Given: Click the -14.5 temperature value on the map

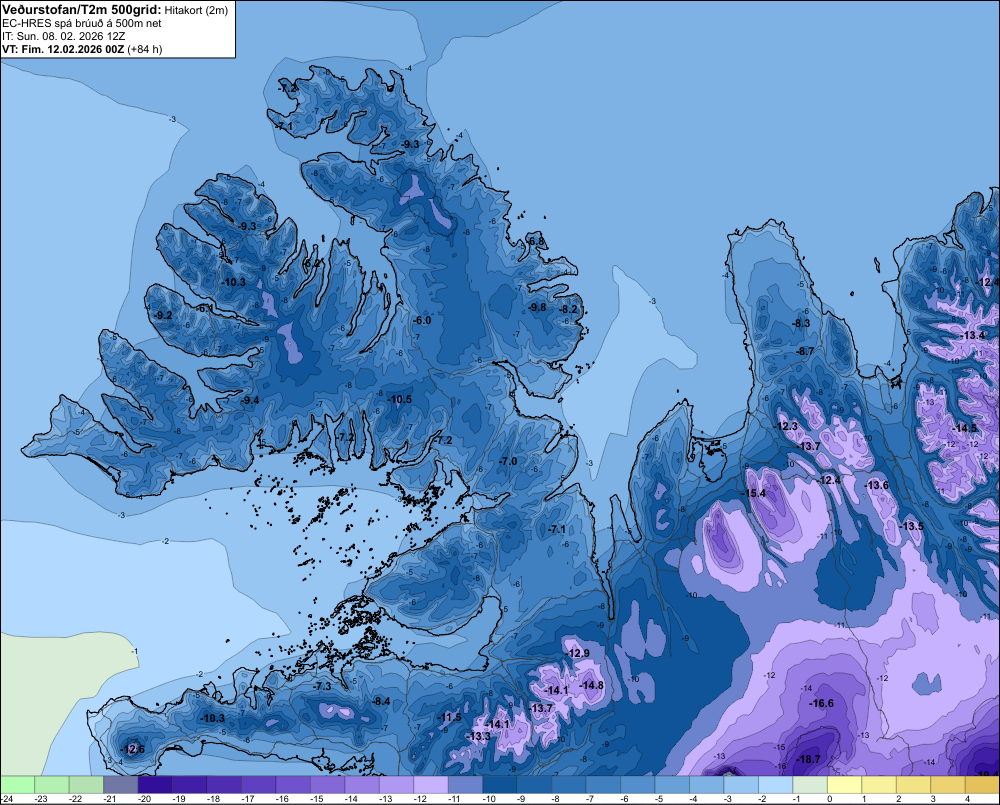Looking at the screenshot, I should [x=965, y=428].
